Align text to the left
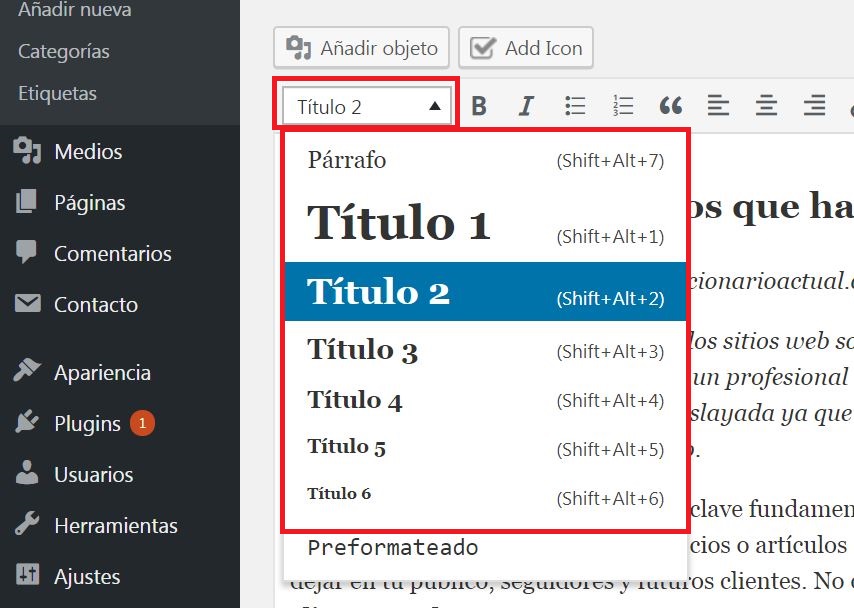This screenshot has width=854, height=608. pos(718,106)
